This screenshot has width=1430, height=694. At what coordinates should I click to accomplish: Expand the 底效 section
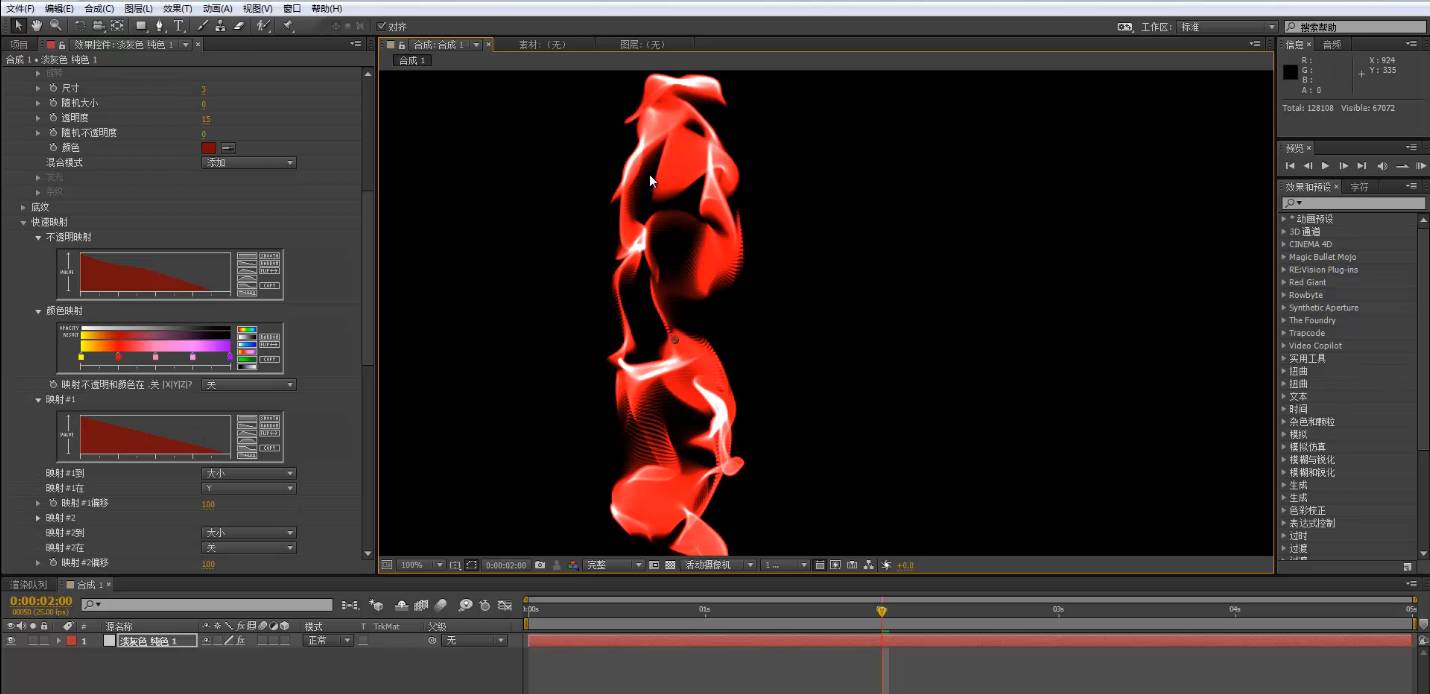23,207
